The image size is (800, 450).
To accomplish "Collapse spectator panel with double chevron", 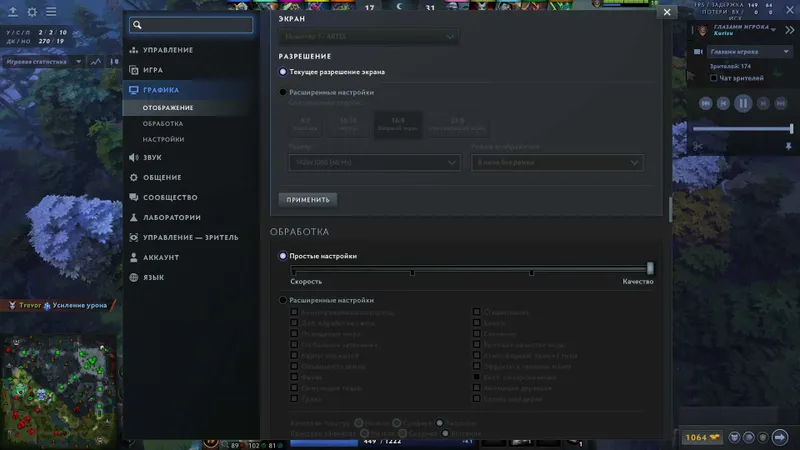I will point(790,30).
